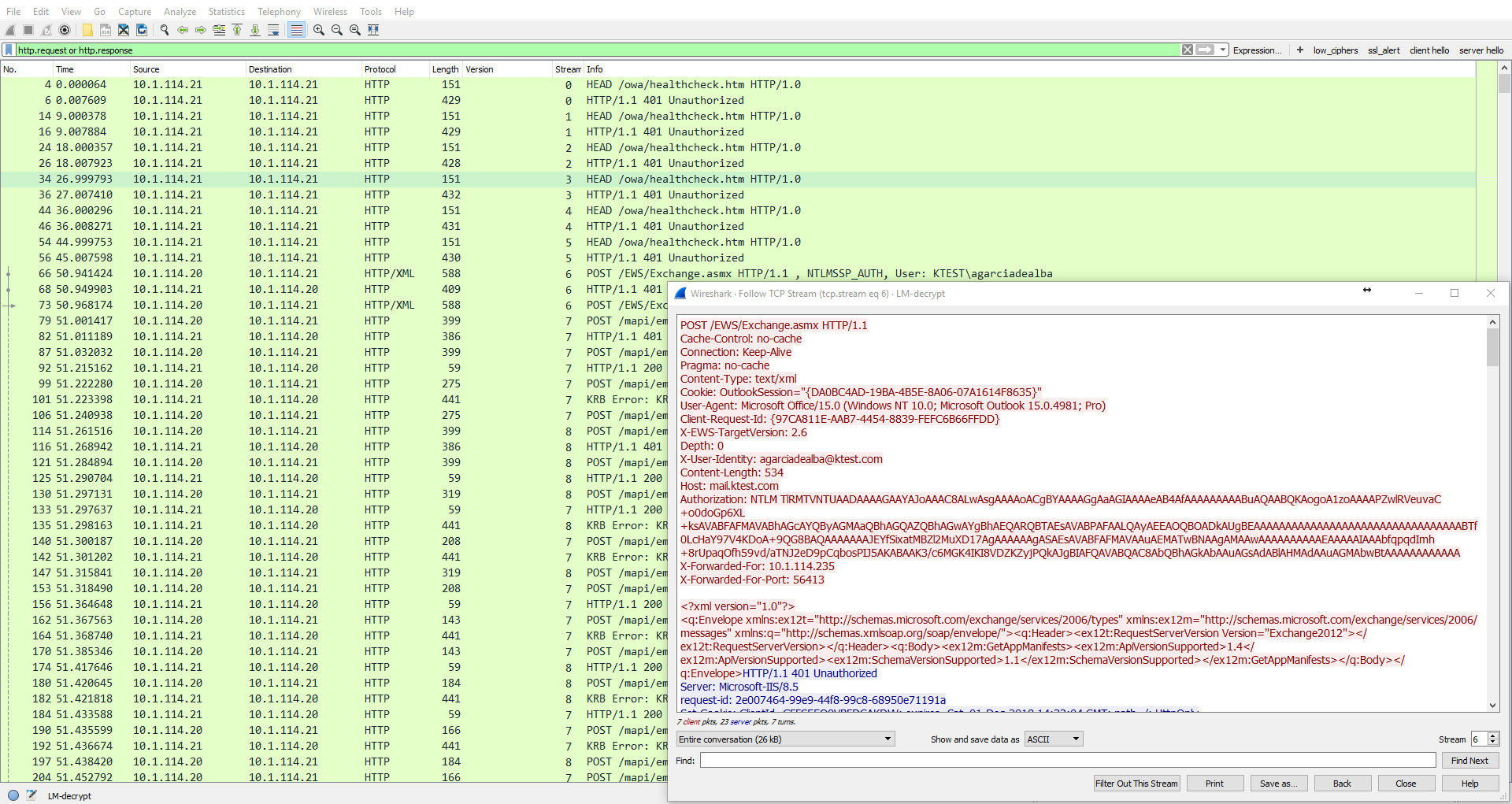1512x804 pixels.
Task: Jump to the last packet icon
Action: (x=255, y=30)
